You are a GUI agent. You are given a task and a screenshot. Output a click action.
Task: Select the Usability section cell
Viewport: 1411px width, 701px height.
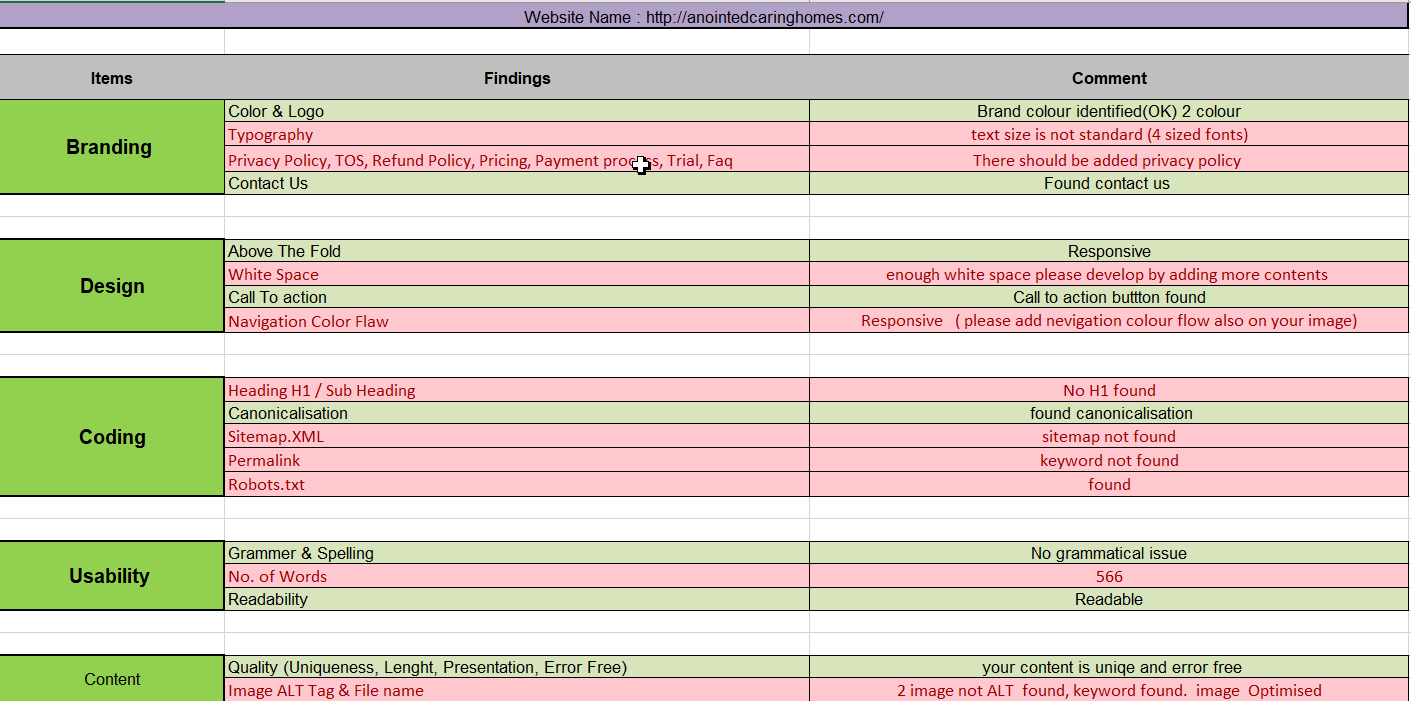pyautogui.click(x=111, y=576)
